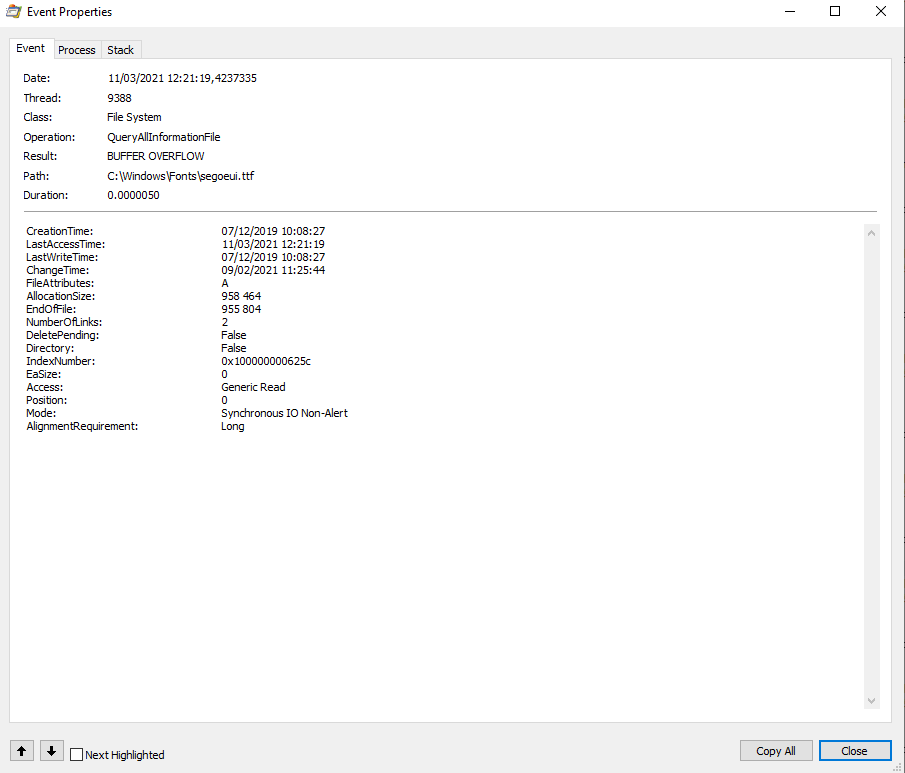Select the date 11/03/2021 12:21:19,4237335
This screenshot has width=905, height=773.
pos(182,78)
